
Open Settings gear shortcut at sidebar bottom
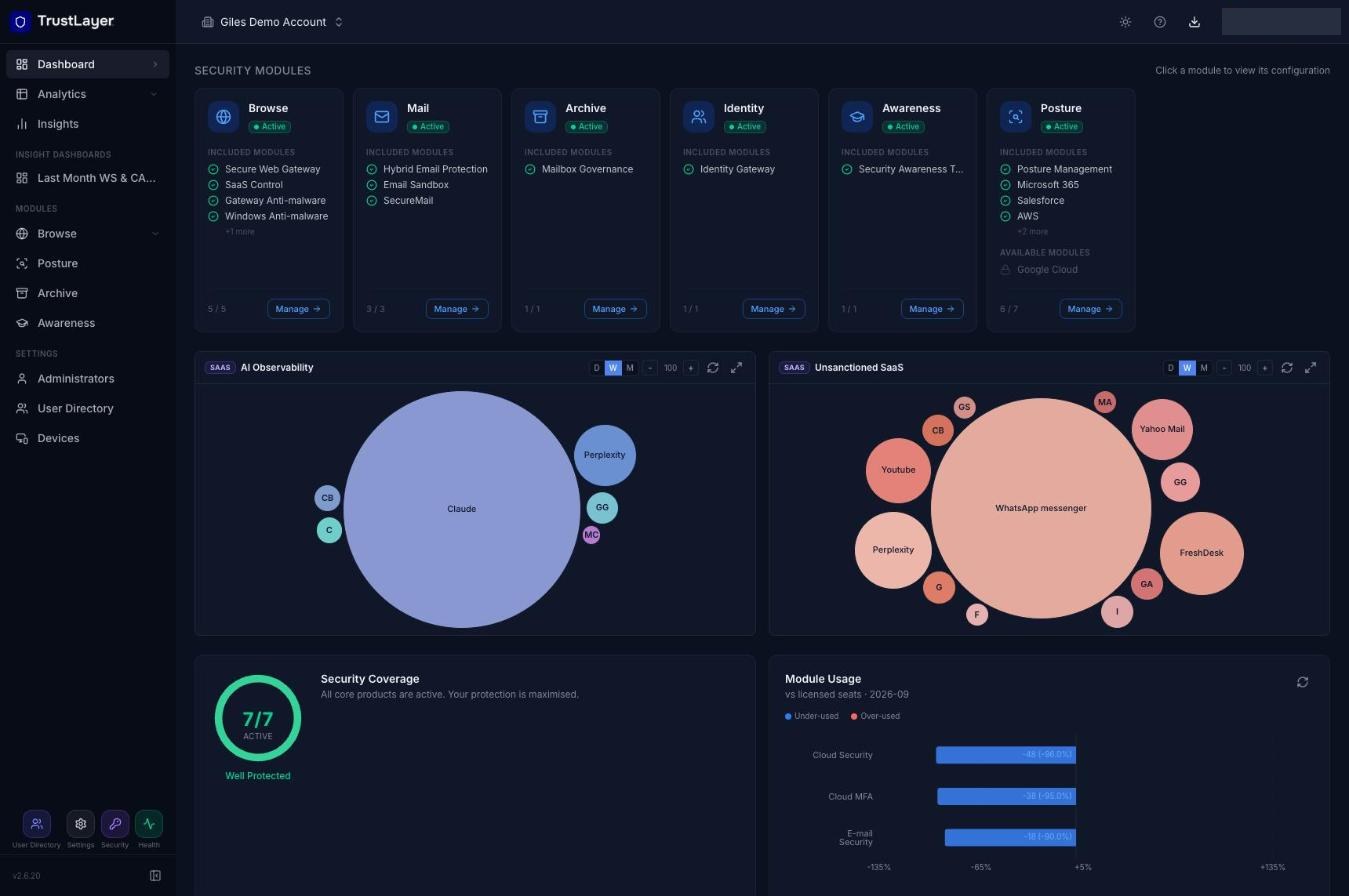81,824
